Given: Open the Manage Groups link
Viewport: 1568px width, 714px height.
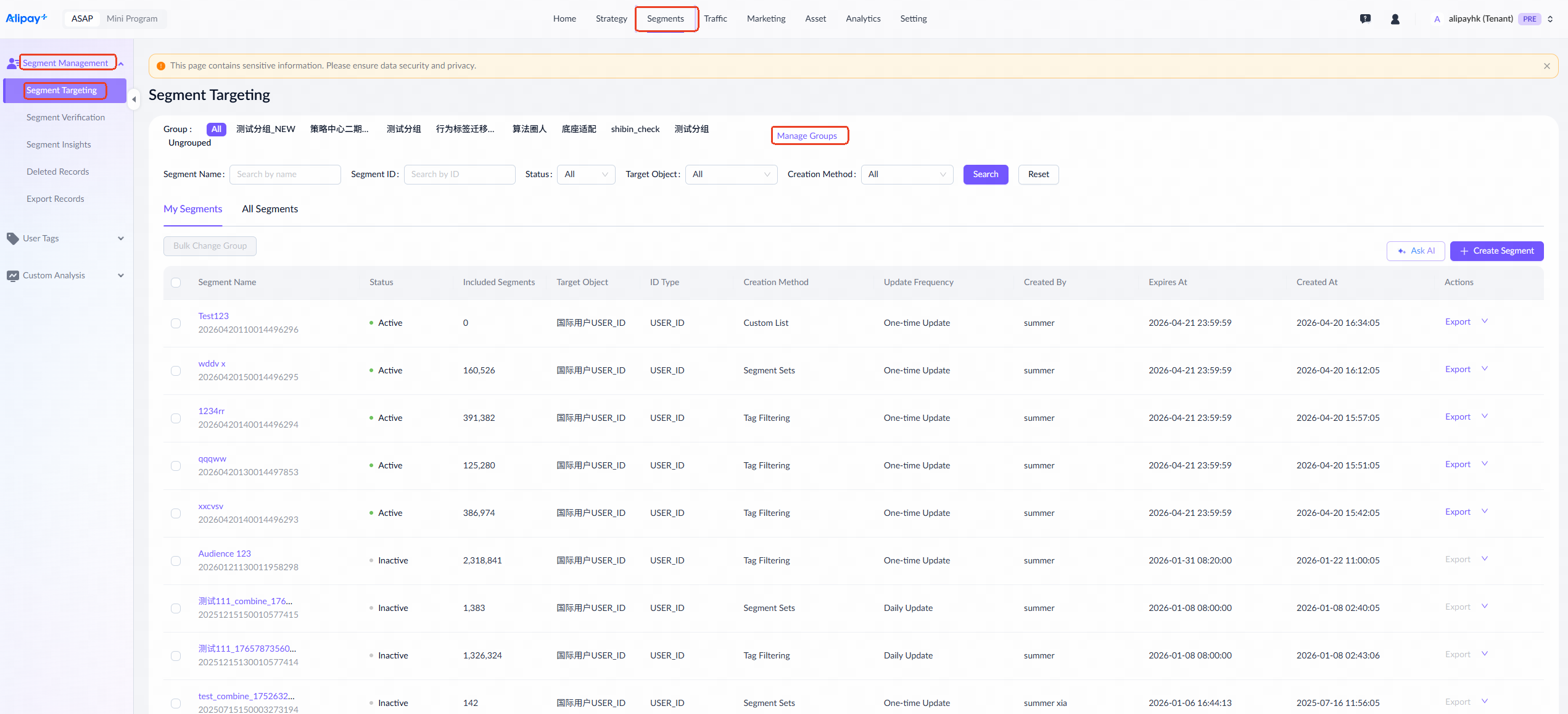Looking at the screenshot, I should click(x=806, y=136).
